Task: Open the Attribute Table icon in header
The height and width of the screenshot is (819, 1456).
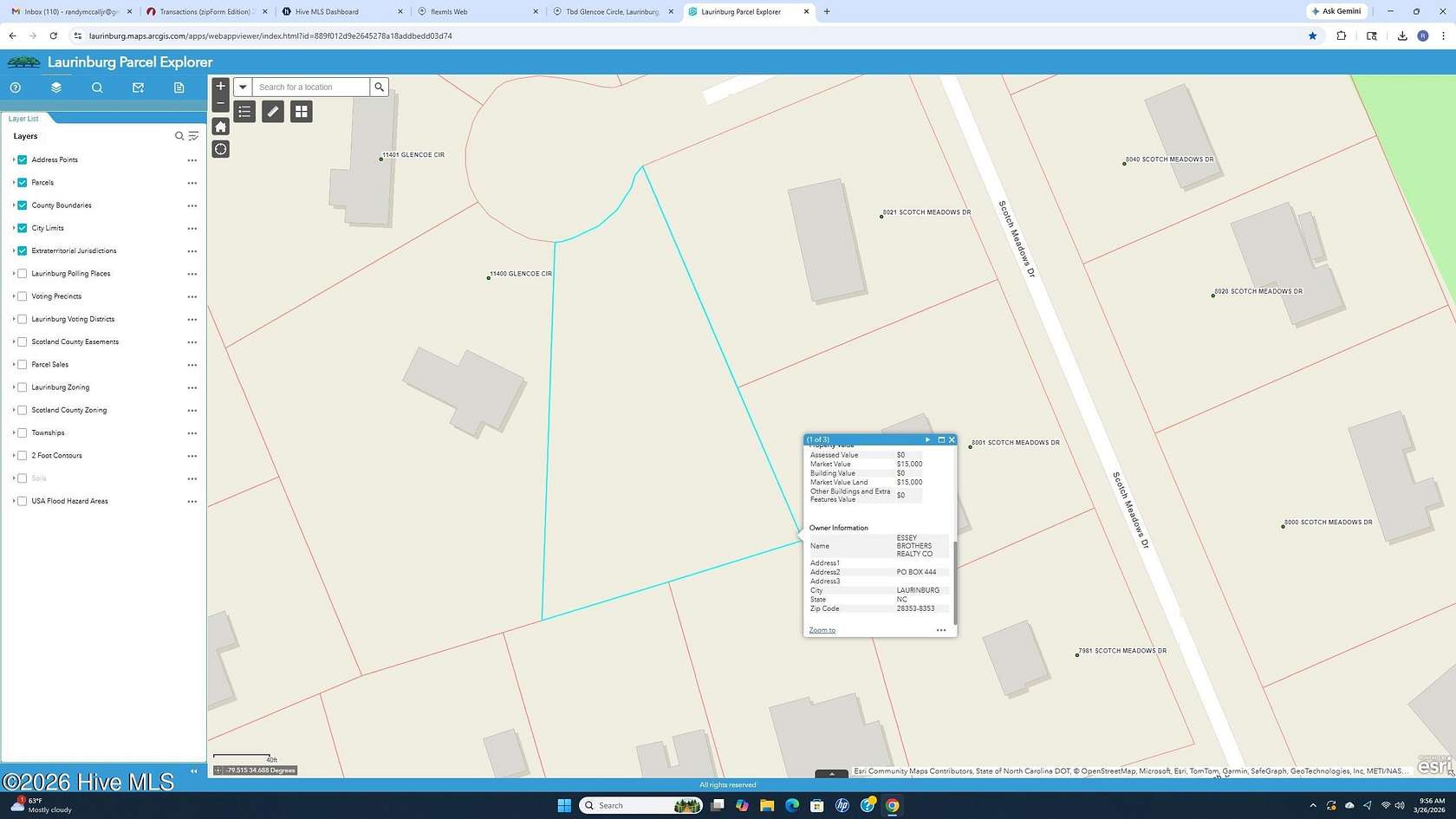Action: [179, 88]
